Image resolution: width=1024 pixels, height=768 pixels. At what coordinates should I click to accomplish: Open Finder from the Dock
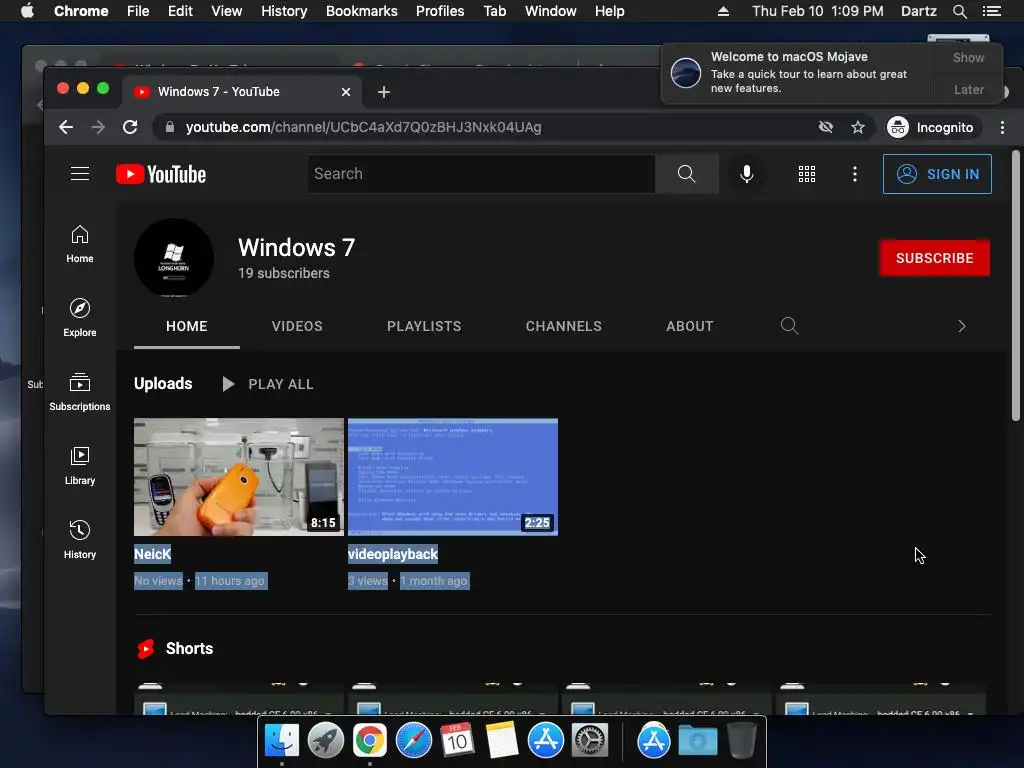(281, 741)
